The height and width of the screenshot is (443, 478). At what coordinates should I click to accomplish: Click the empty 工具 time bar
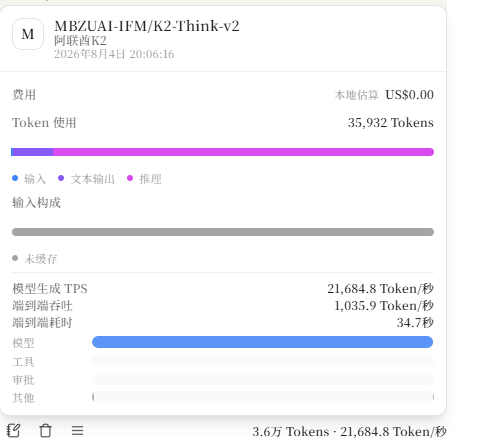point(263,361)
